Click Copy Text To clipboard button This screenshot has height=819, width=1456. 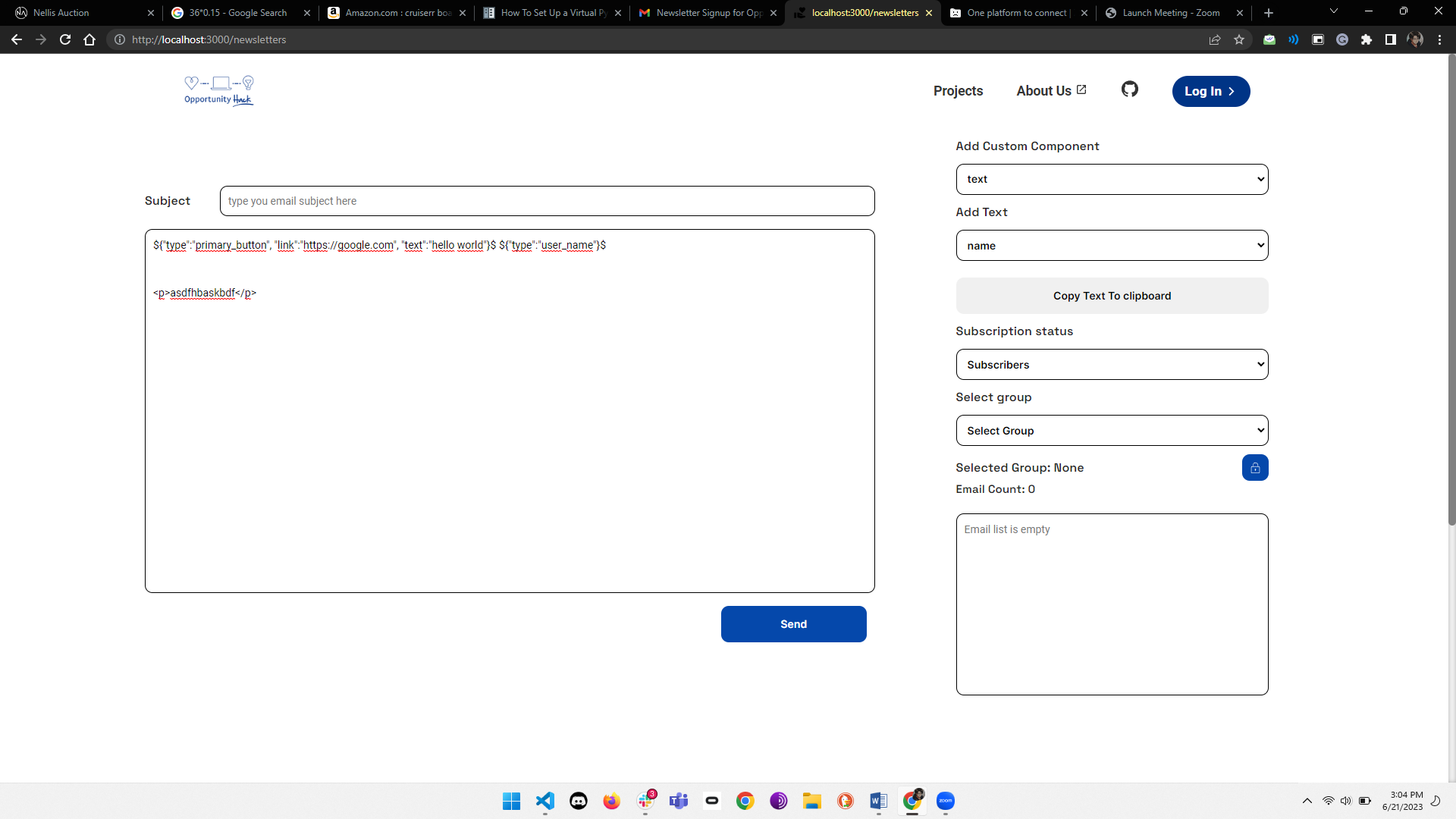(1112, 296)
